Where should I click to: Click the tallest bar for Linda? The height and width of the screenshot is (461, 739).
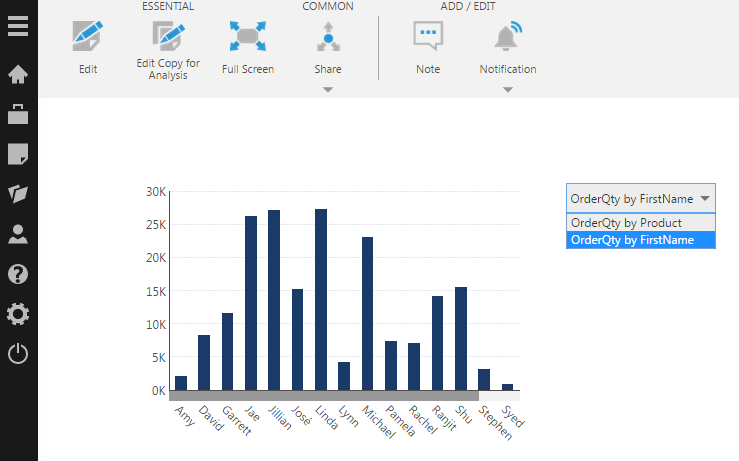point(321,300)
